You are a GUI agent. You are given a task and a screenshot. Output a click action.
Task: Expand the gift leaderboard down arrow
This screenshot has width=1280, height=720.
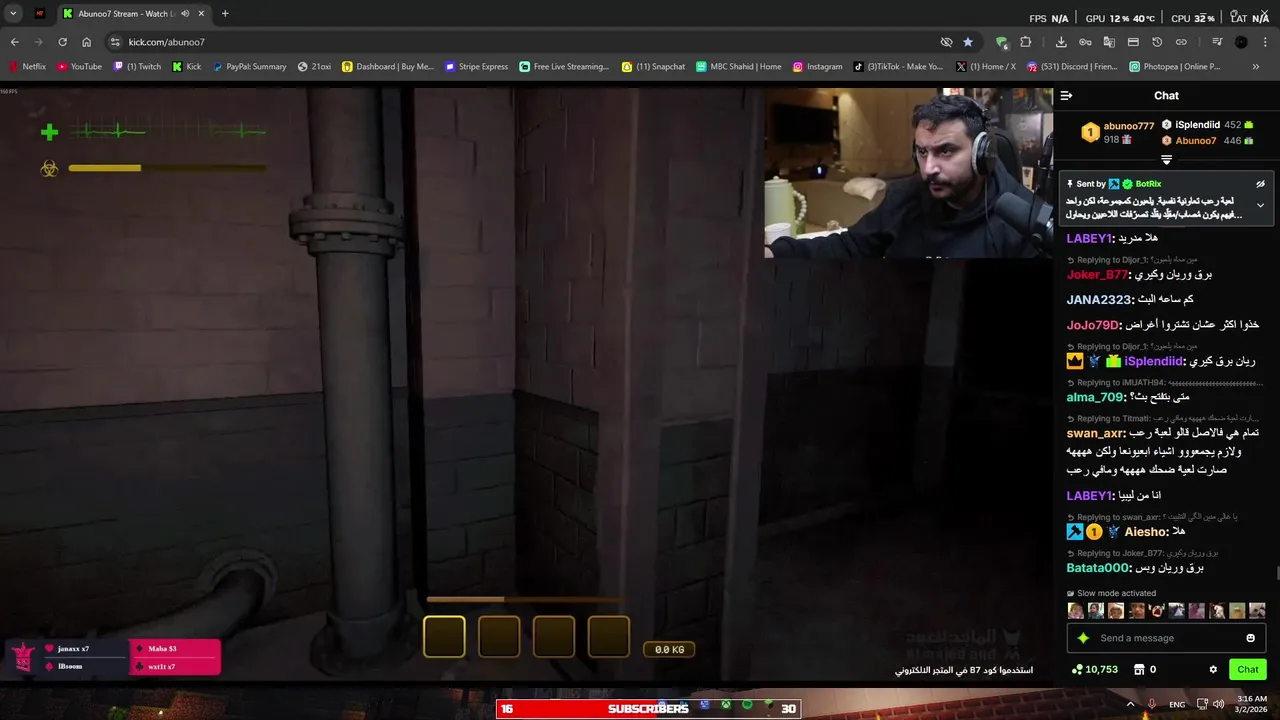1166,160
